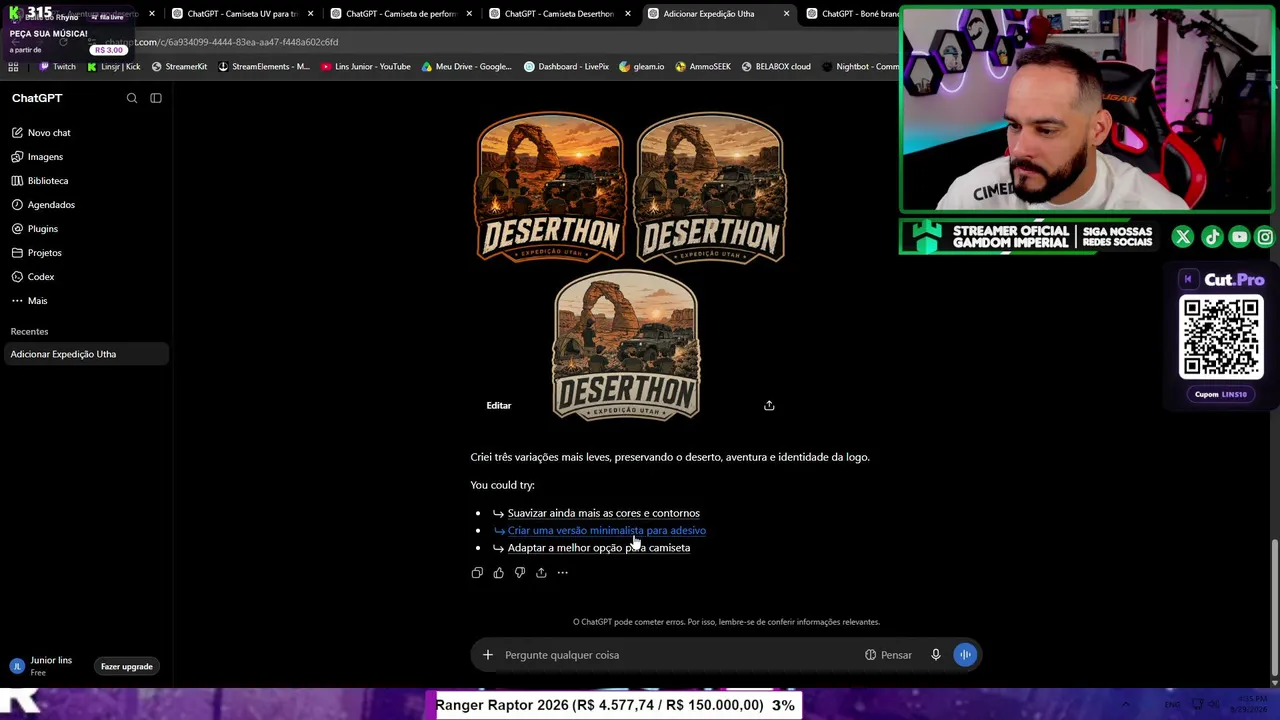Close the 'ChatGPT - Camiseta Deserthon' tab

click(x=628, y=14)
